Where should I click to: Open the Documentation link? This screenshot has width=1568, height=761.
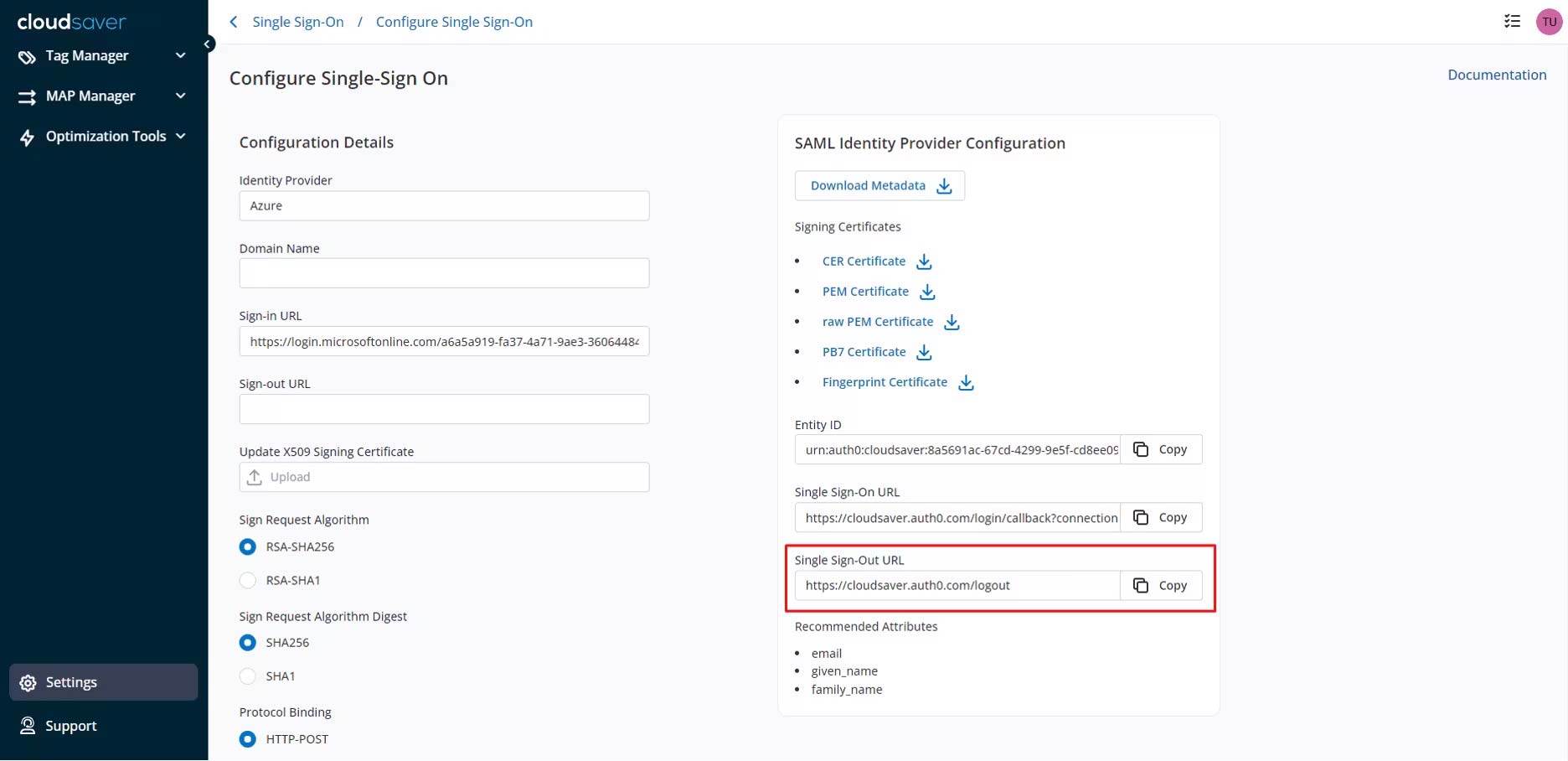tap(1497, 75)
